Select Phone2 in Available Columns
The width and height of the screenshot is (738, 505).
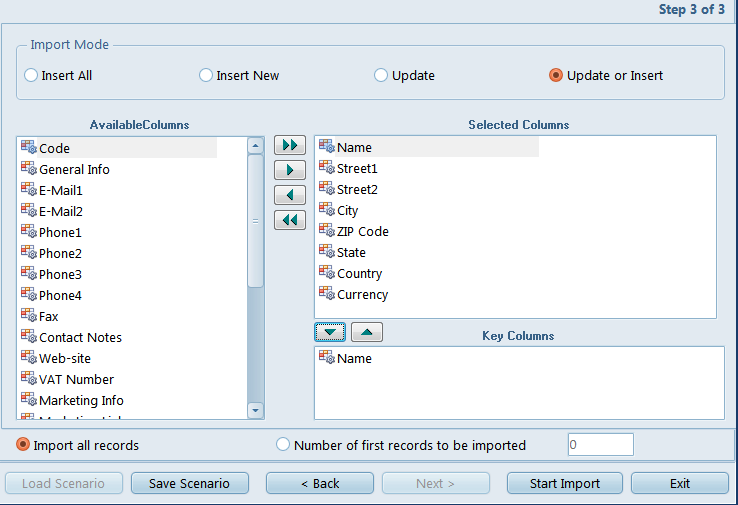pos(60,254)
